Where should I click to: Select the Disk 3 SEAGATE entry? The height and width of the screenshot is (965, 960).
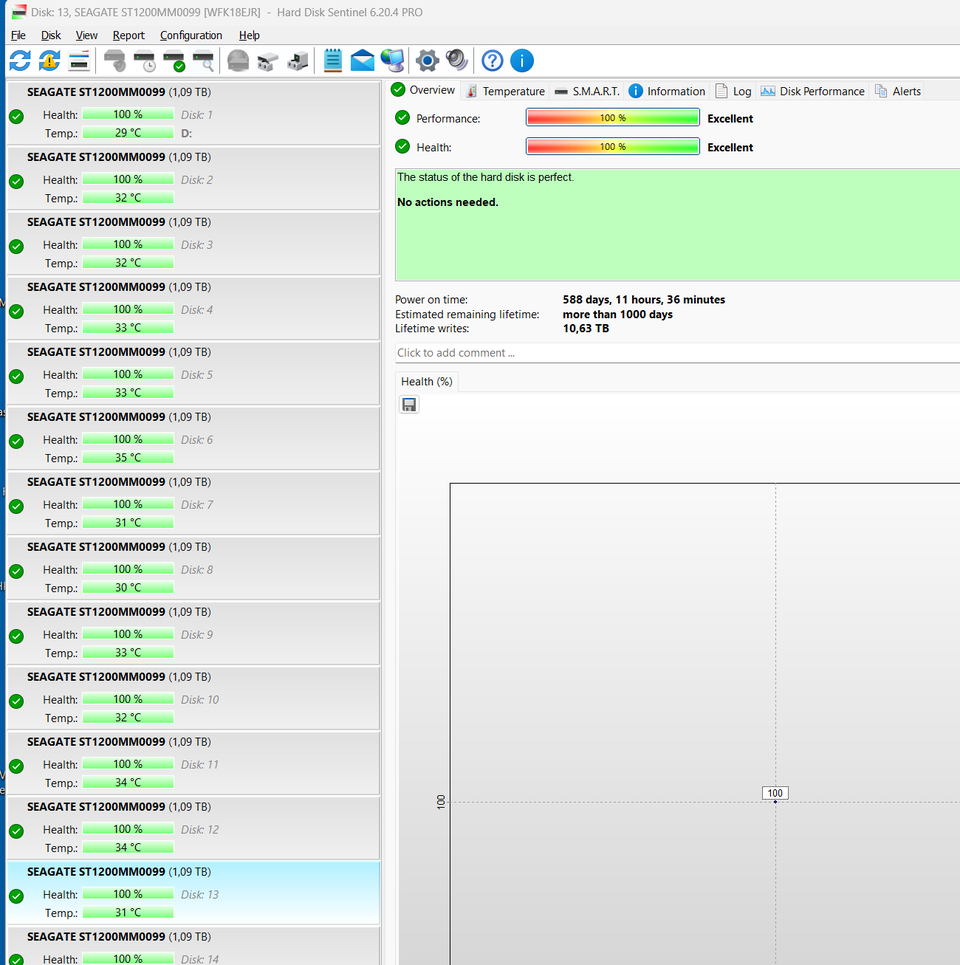pos(193,243)
